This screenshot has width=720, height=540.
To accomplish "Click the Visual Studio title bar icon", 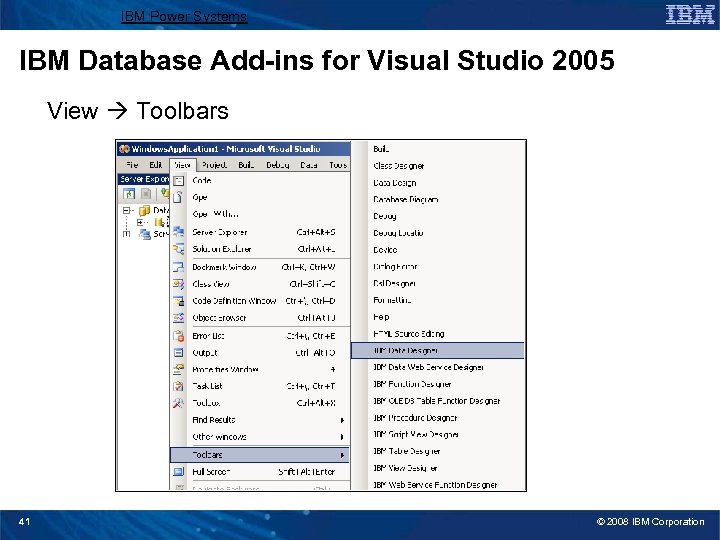I will pos(124,149).
